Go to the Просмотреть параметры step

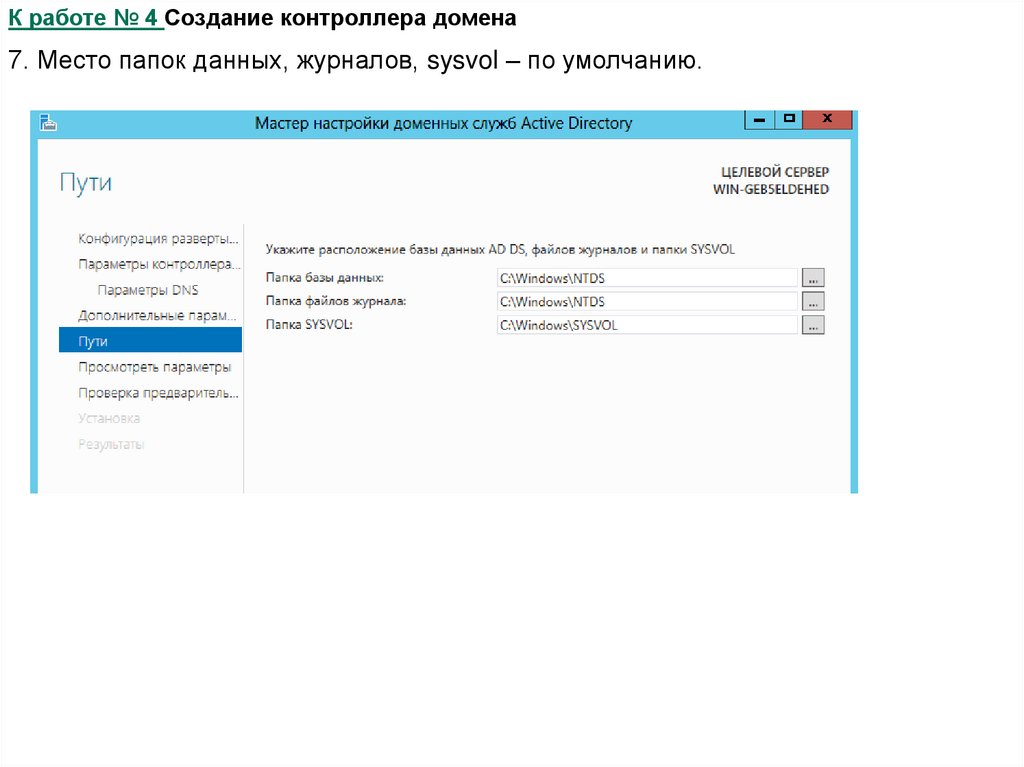155,367
